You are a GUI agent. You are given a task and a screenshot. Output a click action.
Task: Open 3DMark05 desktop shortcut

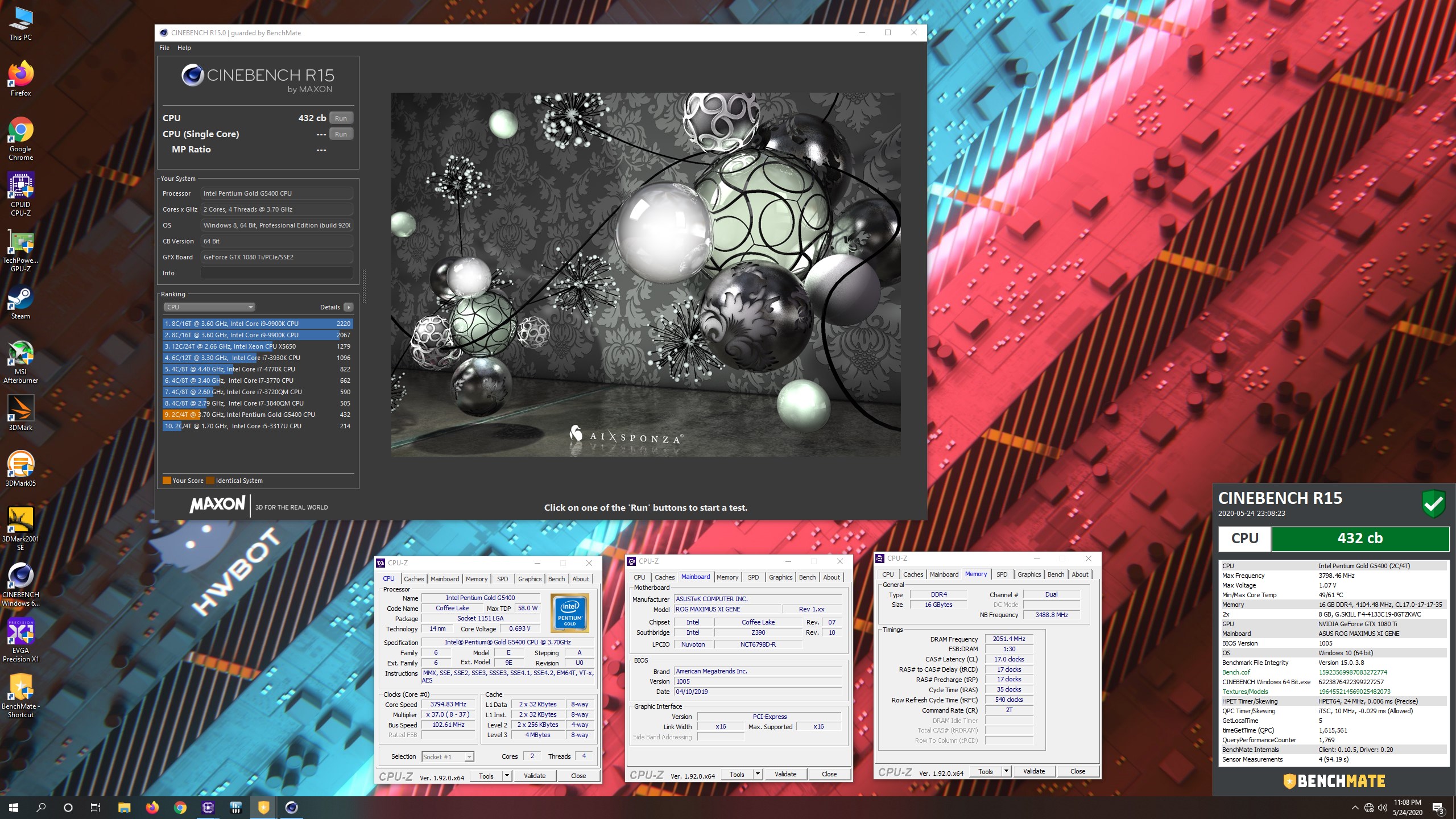pos(20,469)
